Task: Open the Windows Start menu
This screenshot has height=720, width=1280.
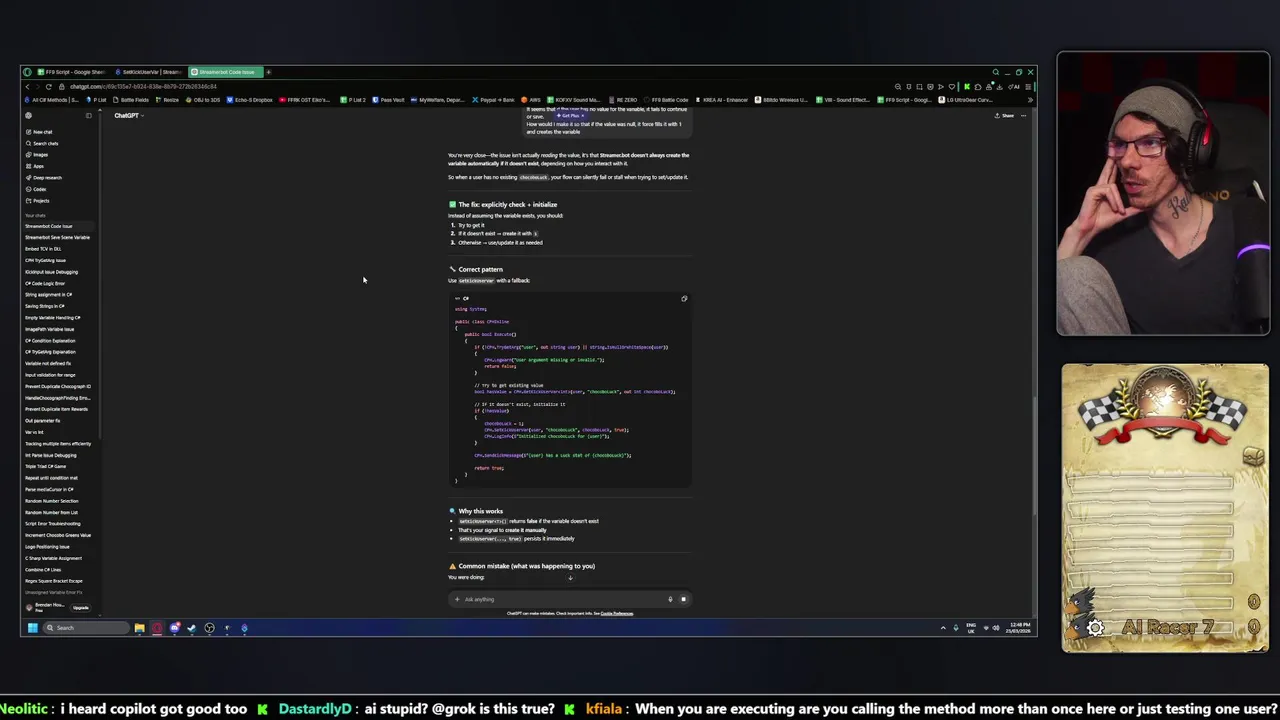Action: [x=33, y=628]
